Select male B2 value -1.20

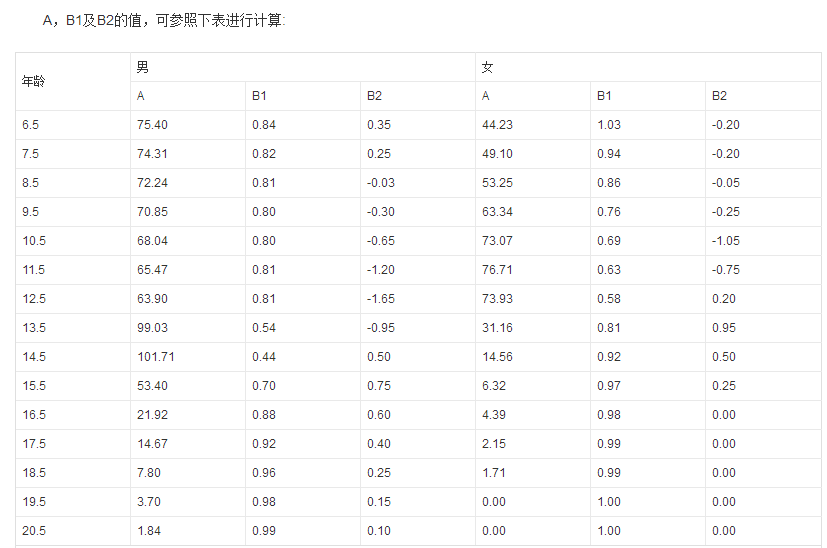pos(381,270)
